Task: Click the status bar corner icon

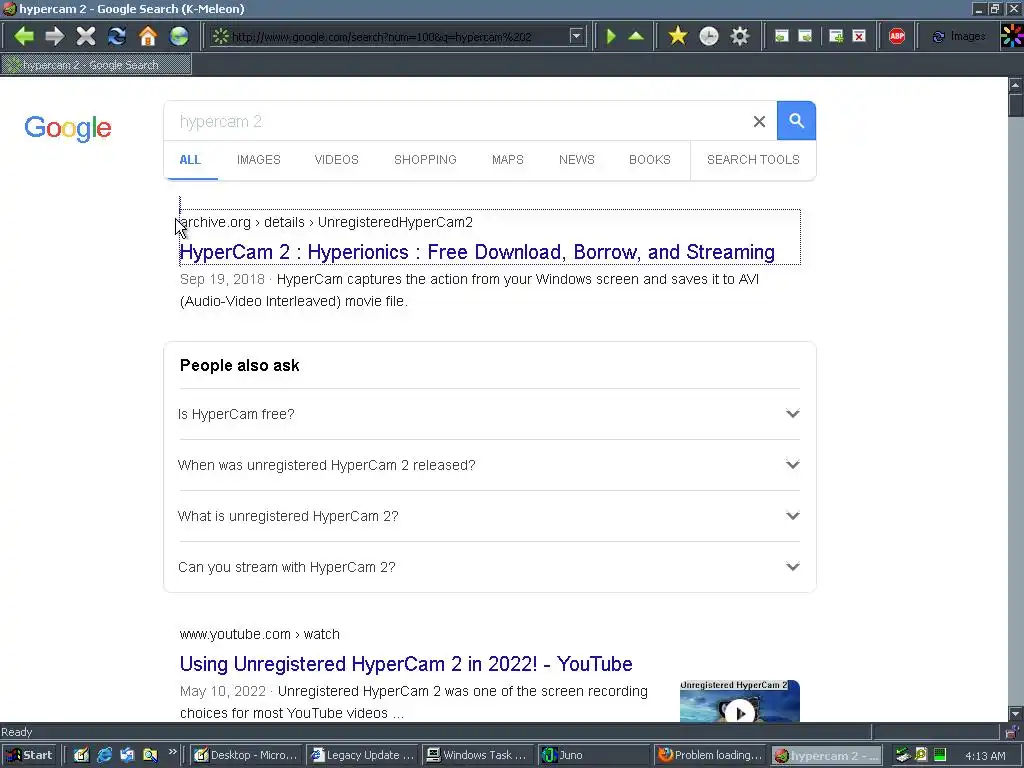Action: [1011, 732]
